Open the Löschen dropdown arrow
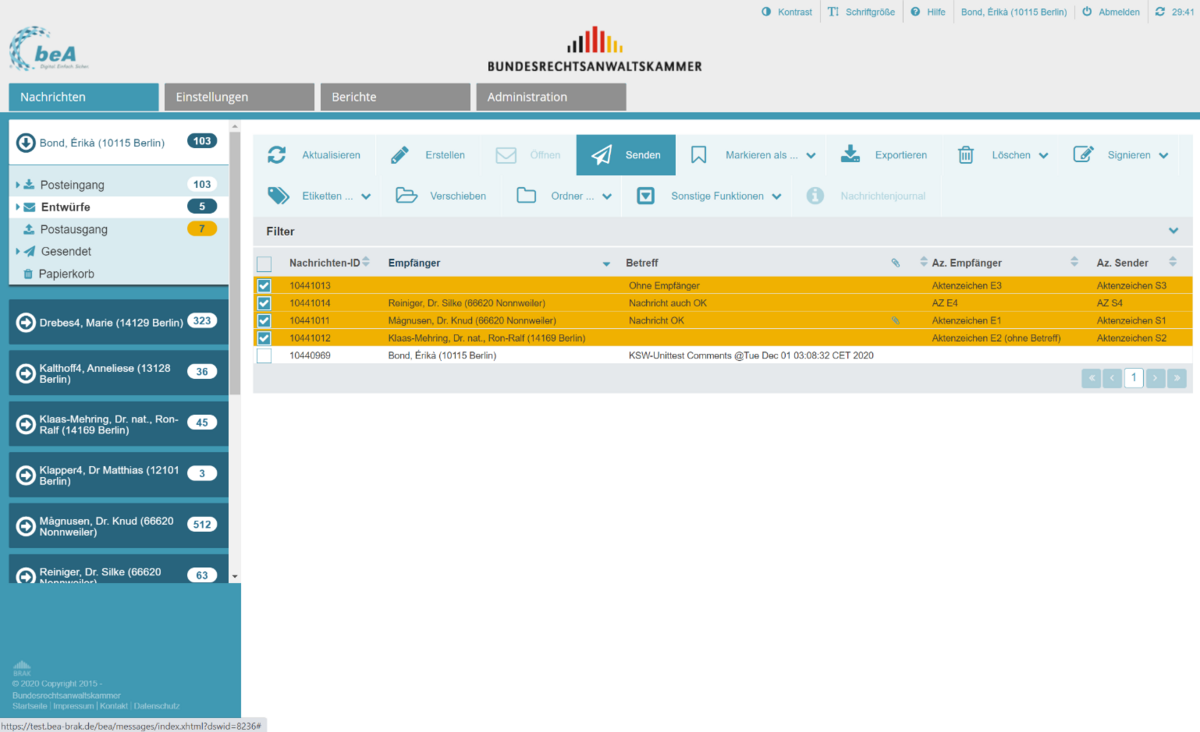Image resolution: width=1200 pixels, height=732 pixels. (1043, 156)
